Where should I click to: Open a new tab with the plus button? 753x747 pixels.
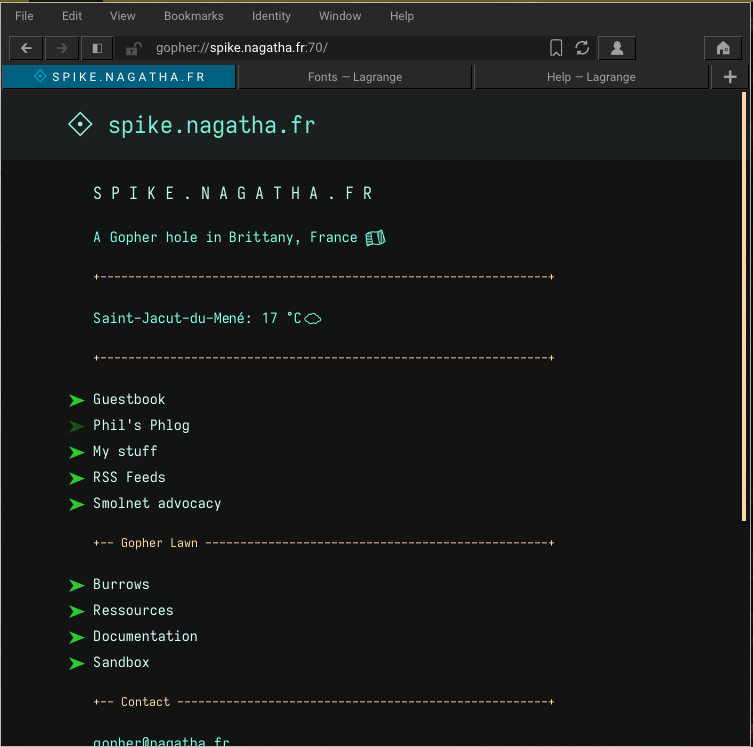pos(730,77)
